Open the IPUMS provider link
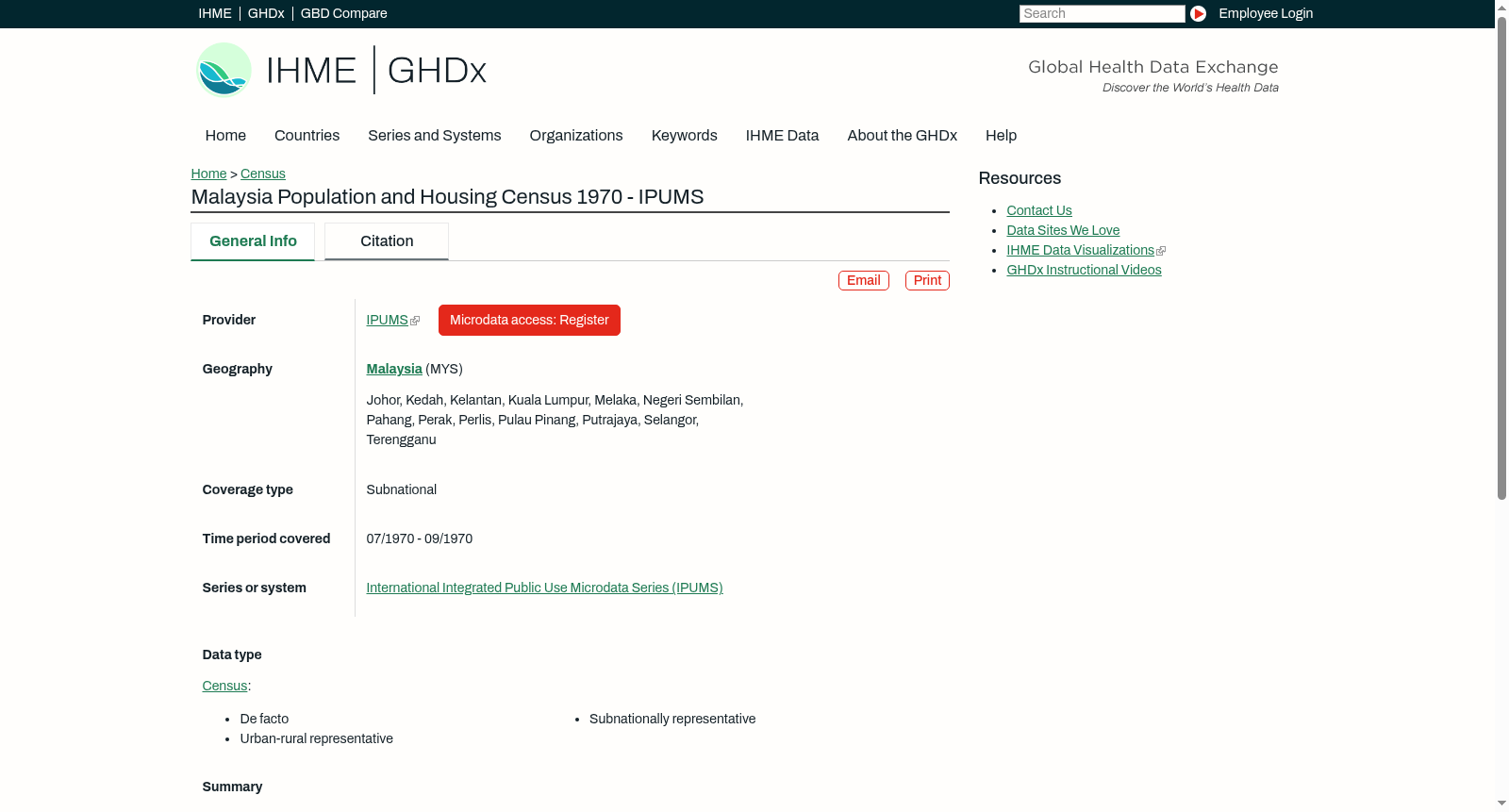This screenshot has height=812, width=1509. pos(387,321)
